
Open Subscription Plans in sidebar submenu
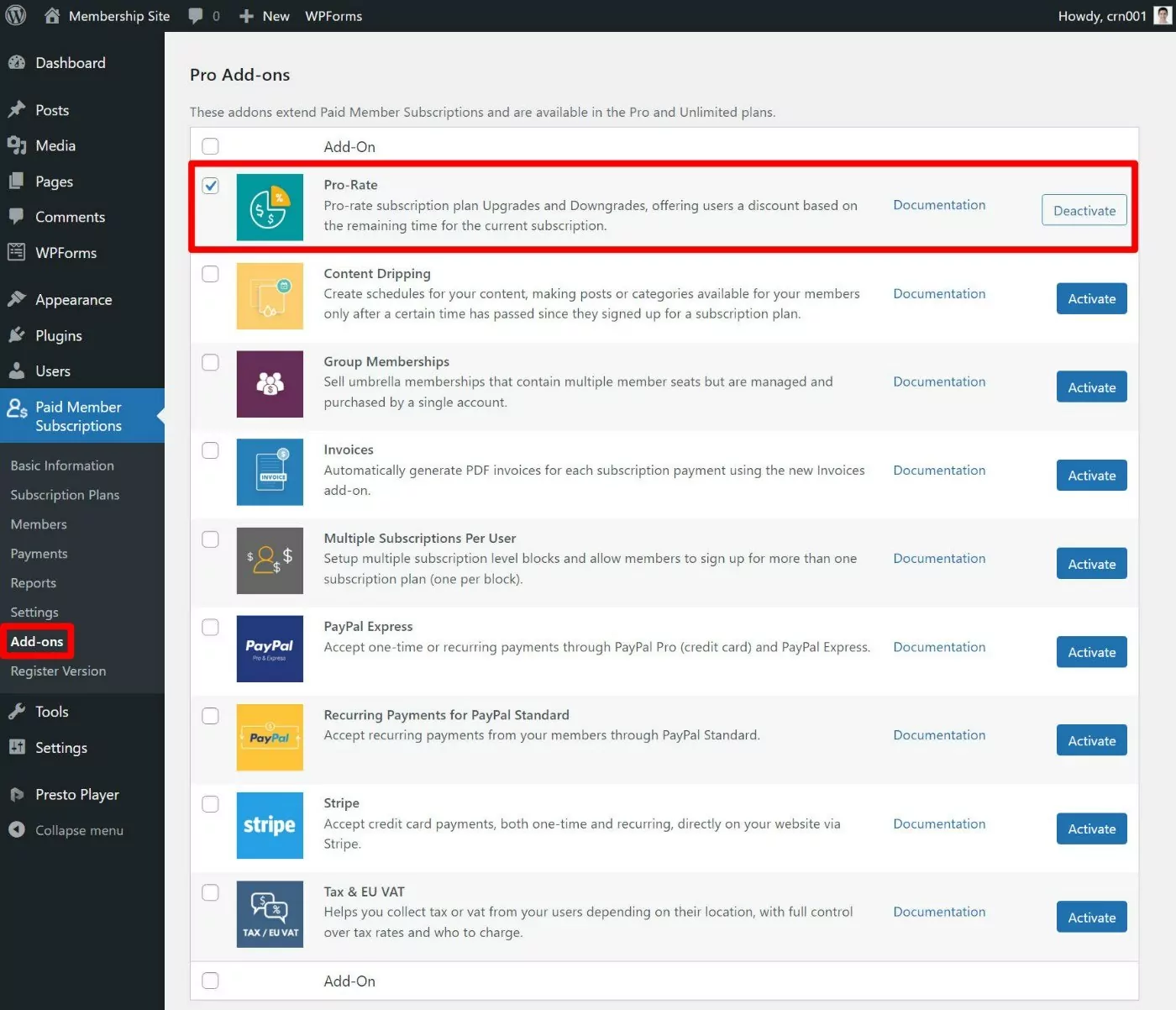coord(65,495)
